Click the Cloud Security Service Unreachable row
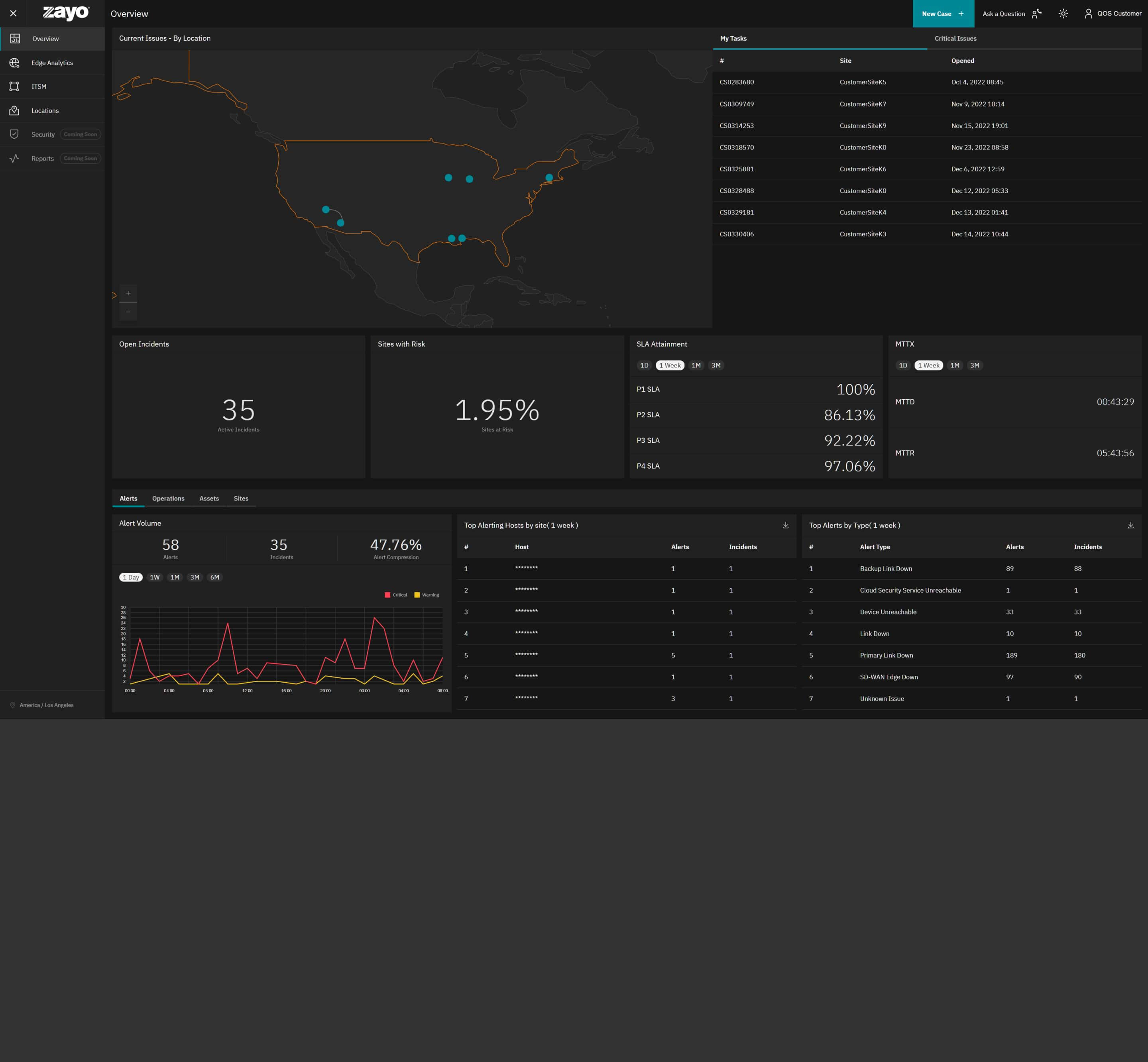The height and width of the screenshot is (1062, 1148). (x=971, y=590)
